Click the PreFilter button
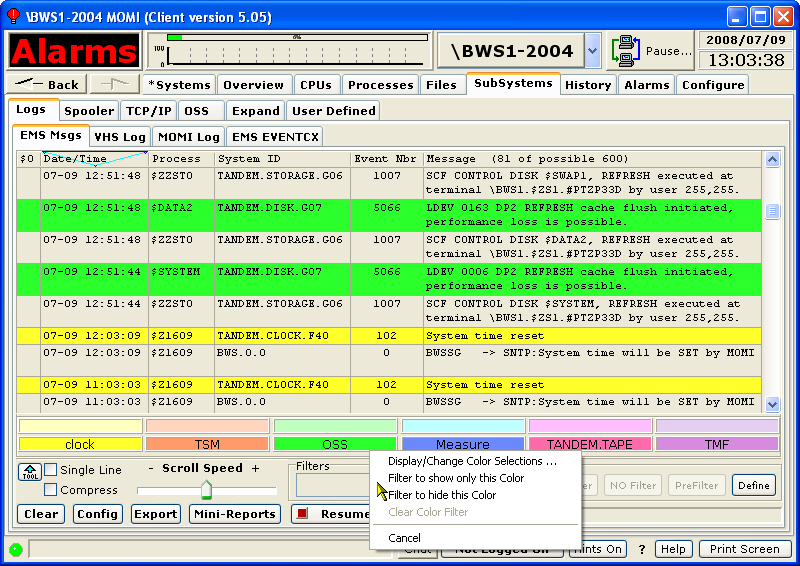 pyautogui.click(x=696, y=485)
